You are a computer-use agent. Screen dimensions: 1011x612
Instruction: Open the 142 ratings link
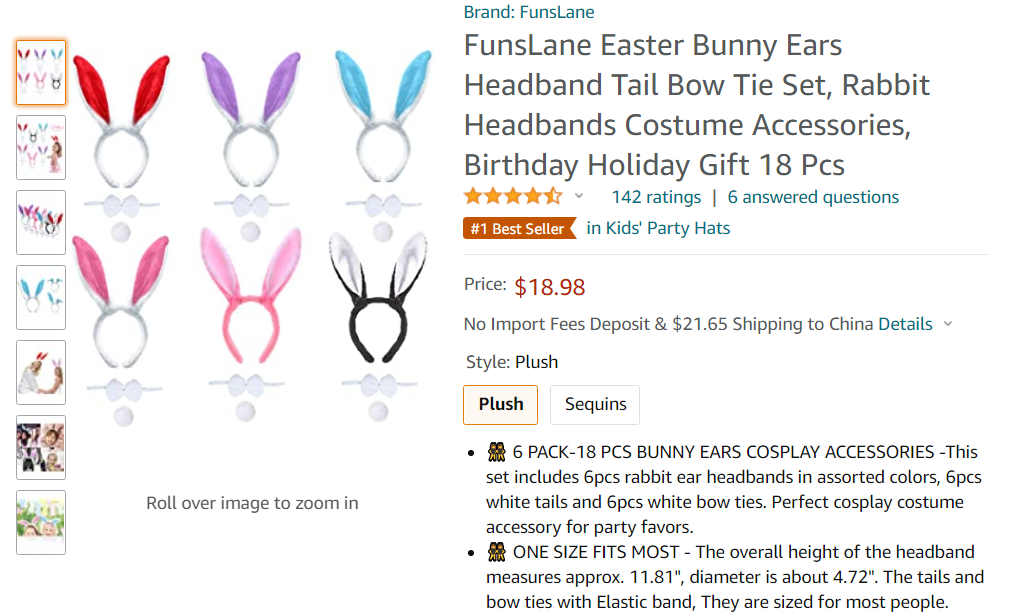[656, 197]
